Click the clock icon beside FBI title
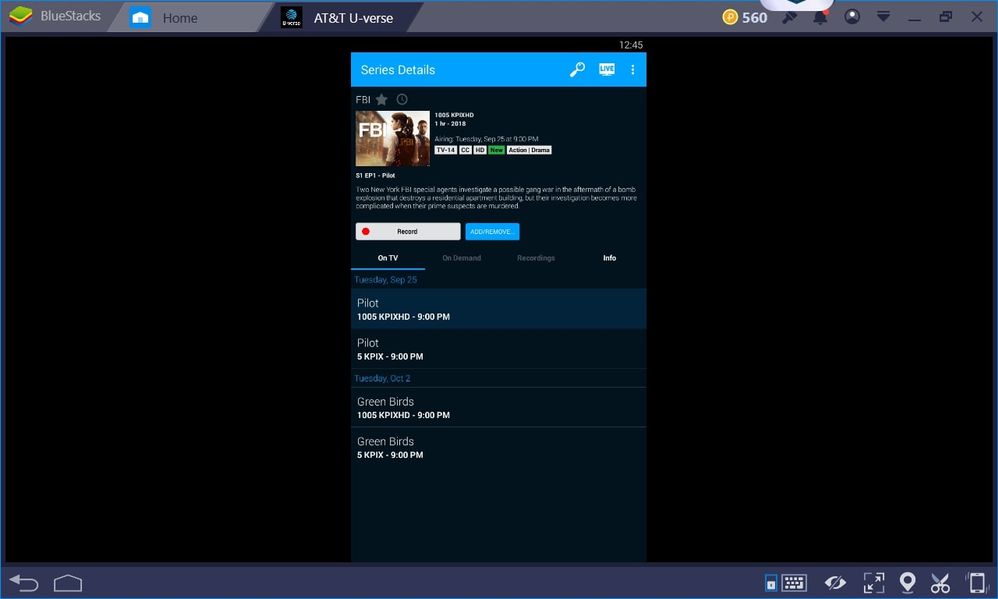998x599 pixels. (402, 100)
